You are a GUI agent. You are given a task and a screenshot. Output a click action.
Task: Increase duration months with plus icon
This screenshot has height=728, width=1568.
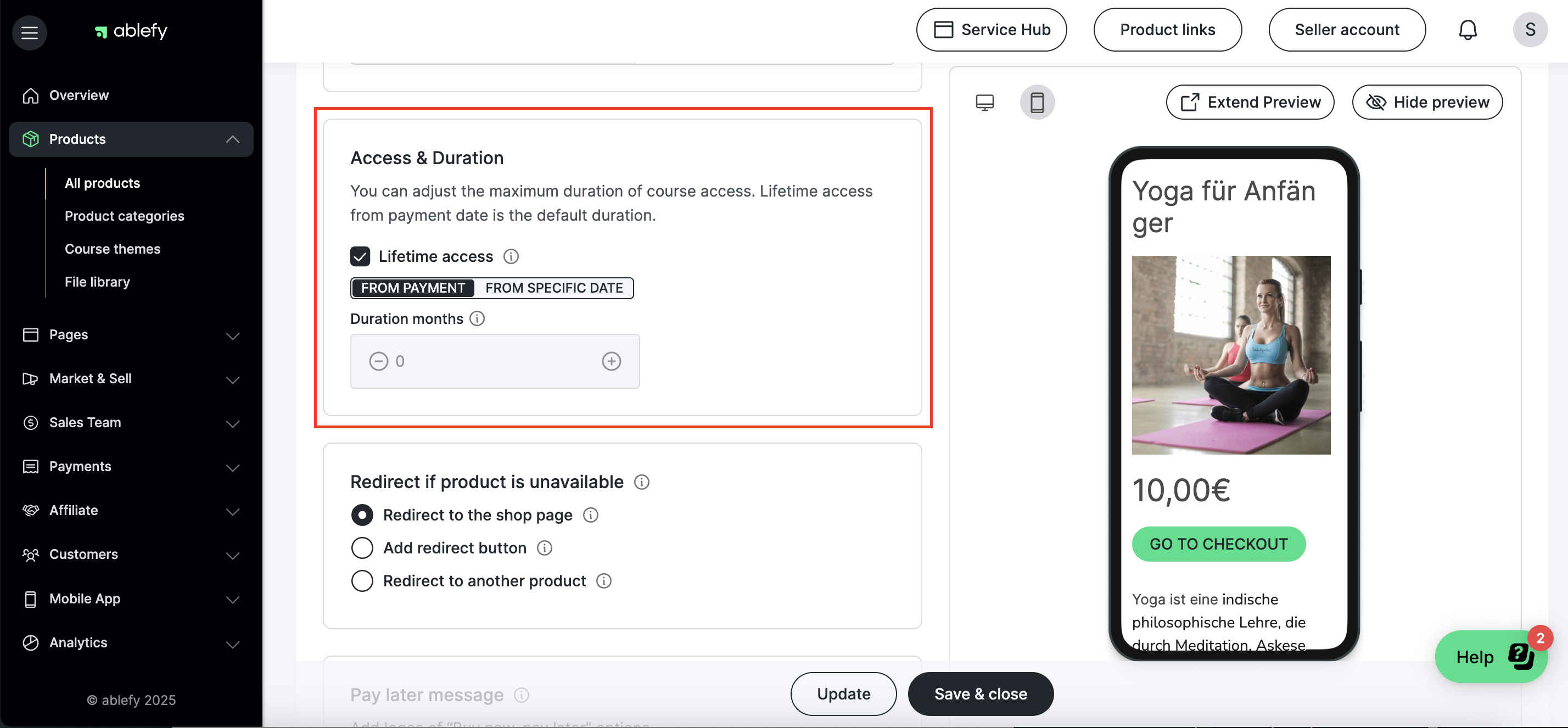click(x=611, y=362)
